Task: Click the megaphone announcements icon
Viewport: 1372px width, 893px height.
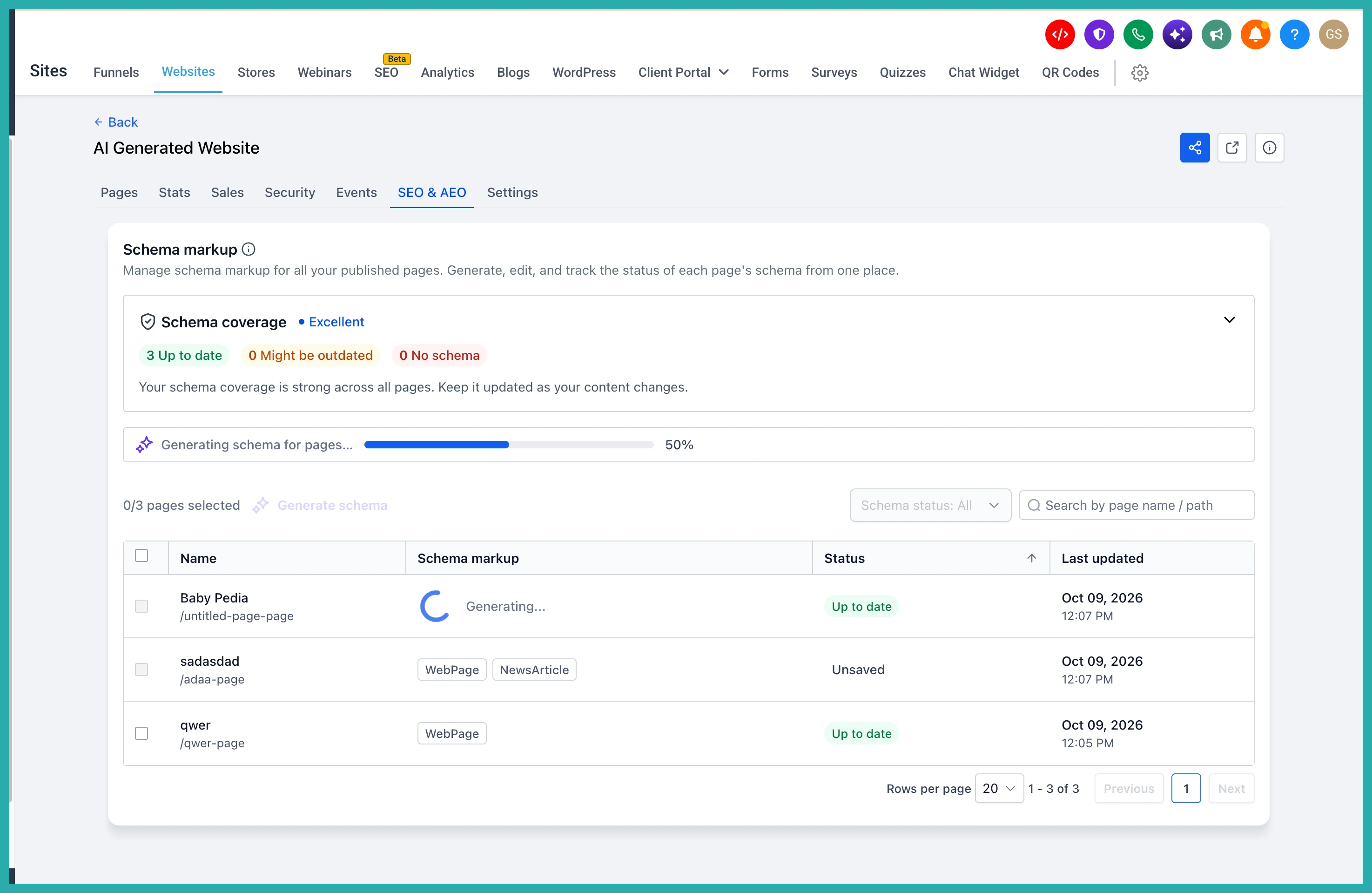Action: point(1217,34)
